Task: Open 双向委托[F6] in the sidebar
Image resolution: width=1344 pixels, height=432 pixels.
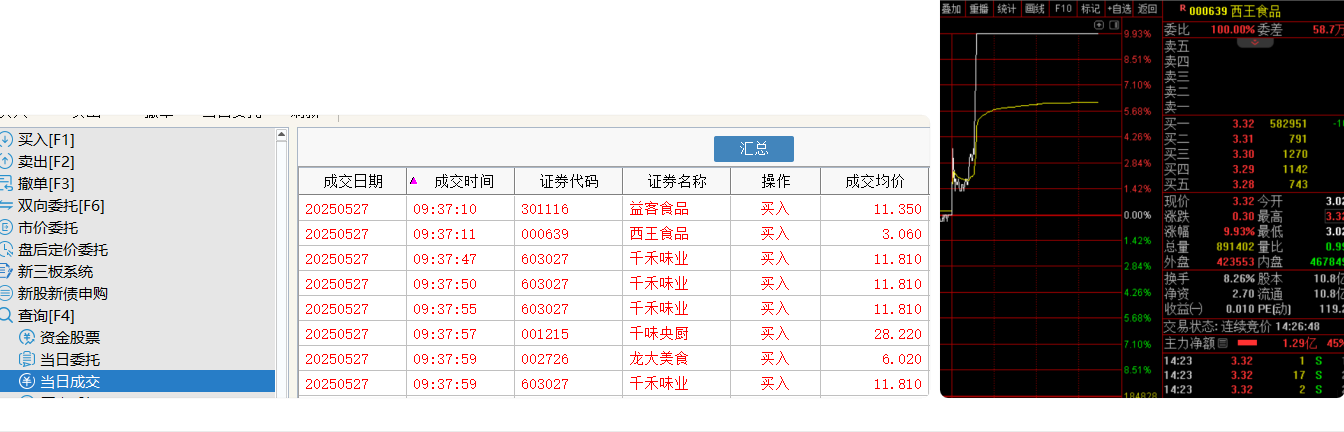Action: click(61, 205)
